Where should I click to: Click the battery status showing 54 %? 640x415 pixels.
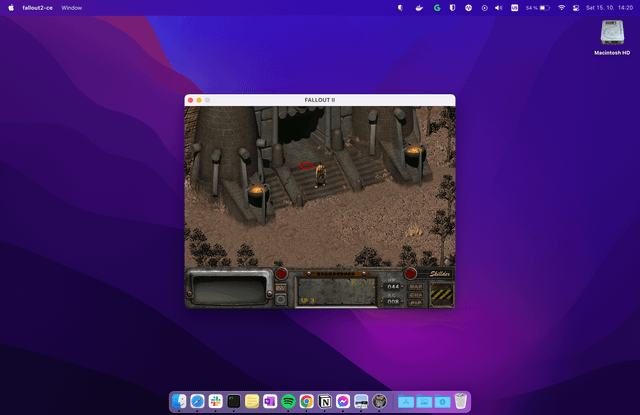click(538, 8)
